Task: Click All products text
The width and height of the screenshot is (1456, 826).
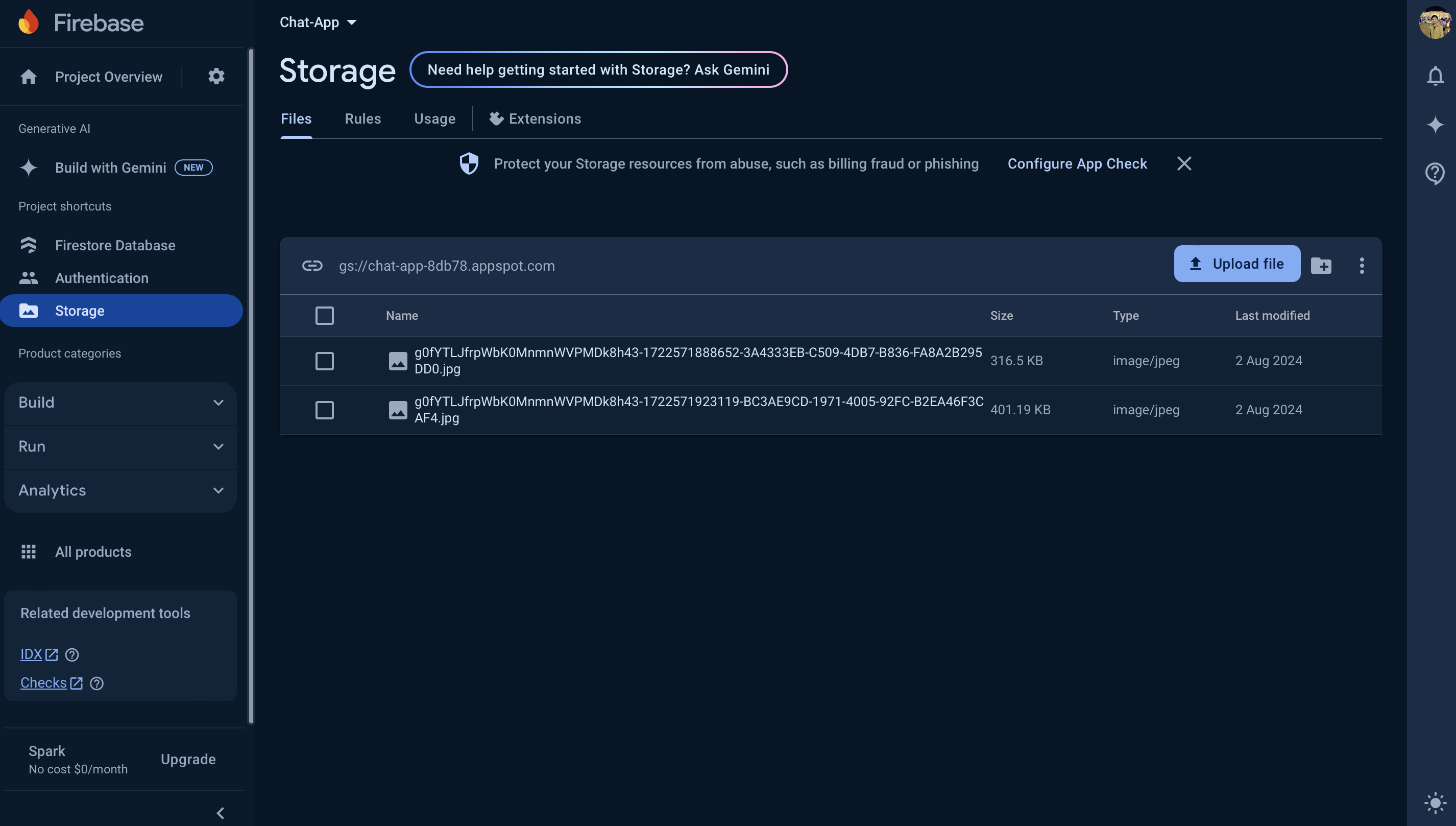Action: point(93,551)
